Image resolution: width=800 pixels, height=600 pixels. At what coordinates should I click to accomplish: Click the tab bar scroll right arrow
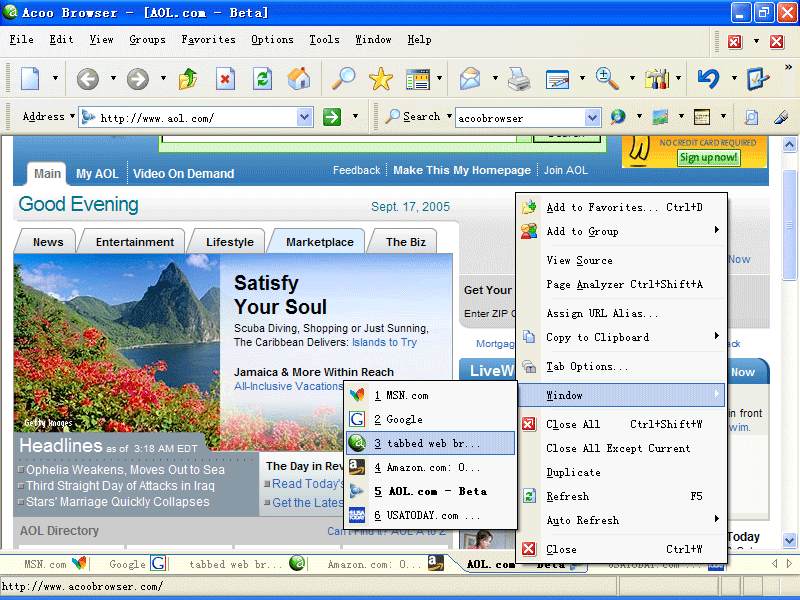coord(789,563)
